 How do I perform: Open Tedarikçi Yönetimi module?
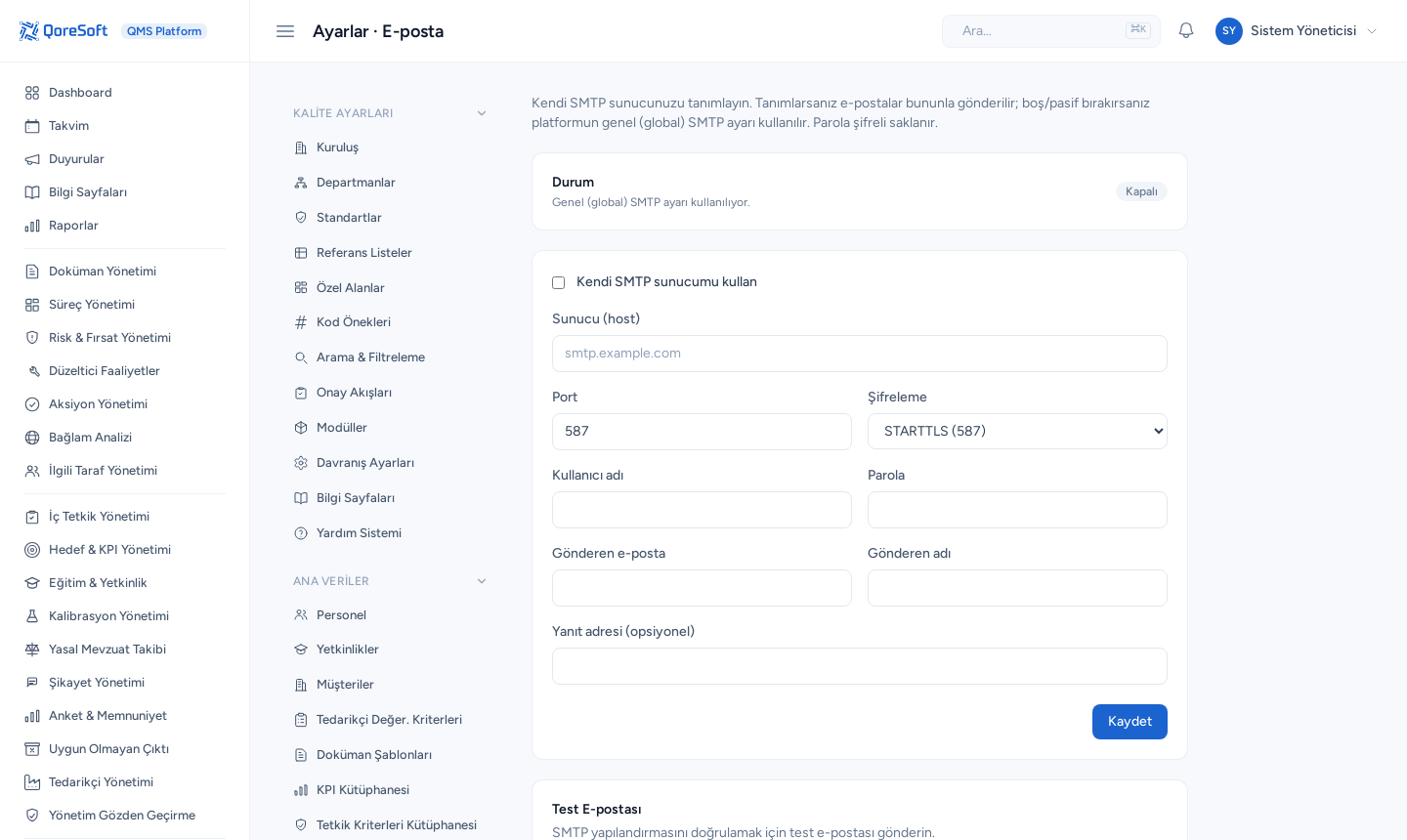point(125,782)
